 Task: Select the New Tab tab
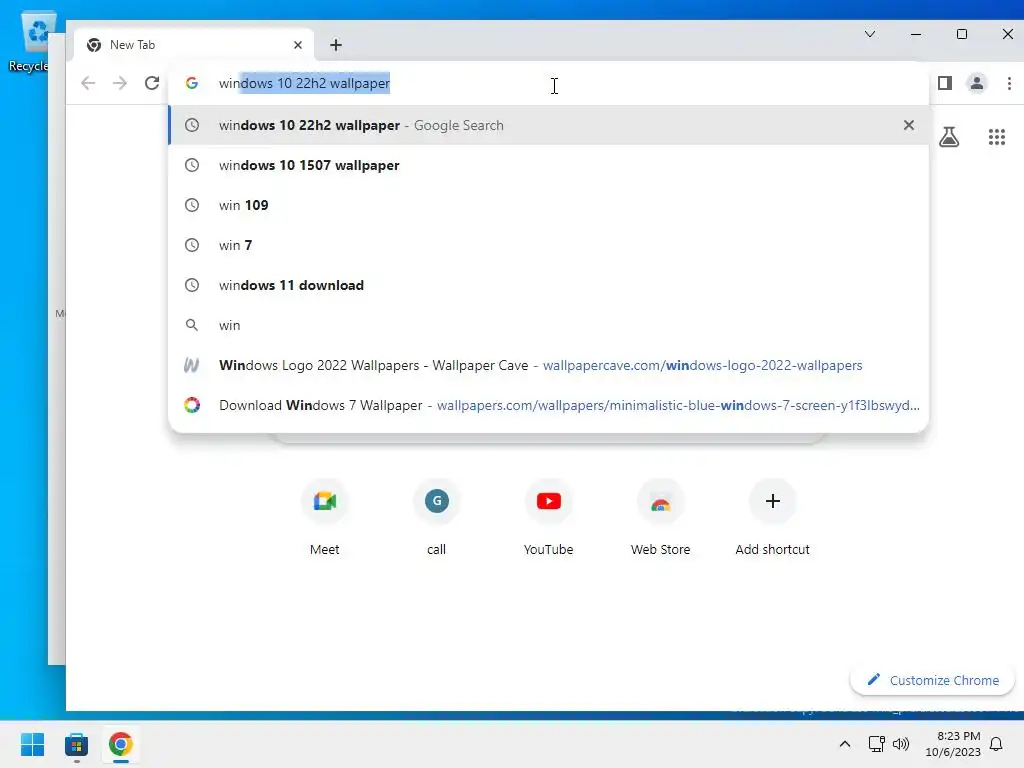click(x=193, y=45)
